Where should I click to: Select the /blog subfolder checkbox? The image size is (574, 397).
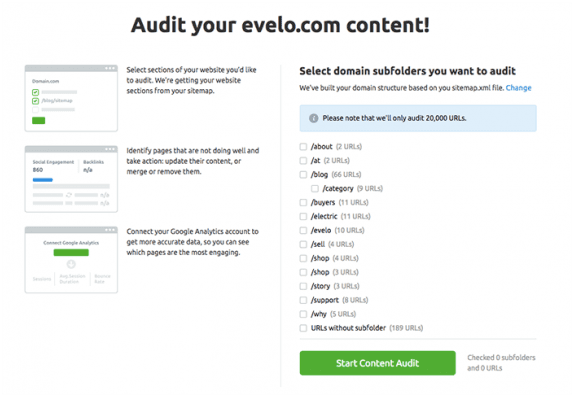[303, 175]
